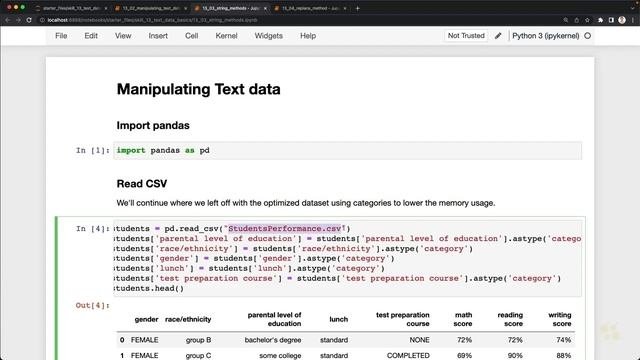640x360 pixels.
Task: Click the reading score column header
Action: (x=510, y=319)
